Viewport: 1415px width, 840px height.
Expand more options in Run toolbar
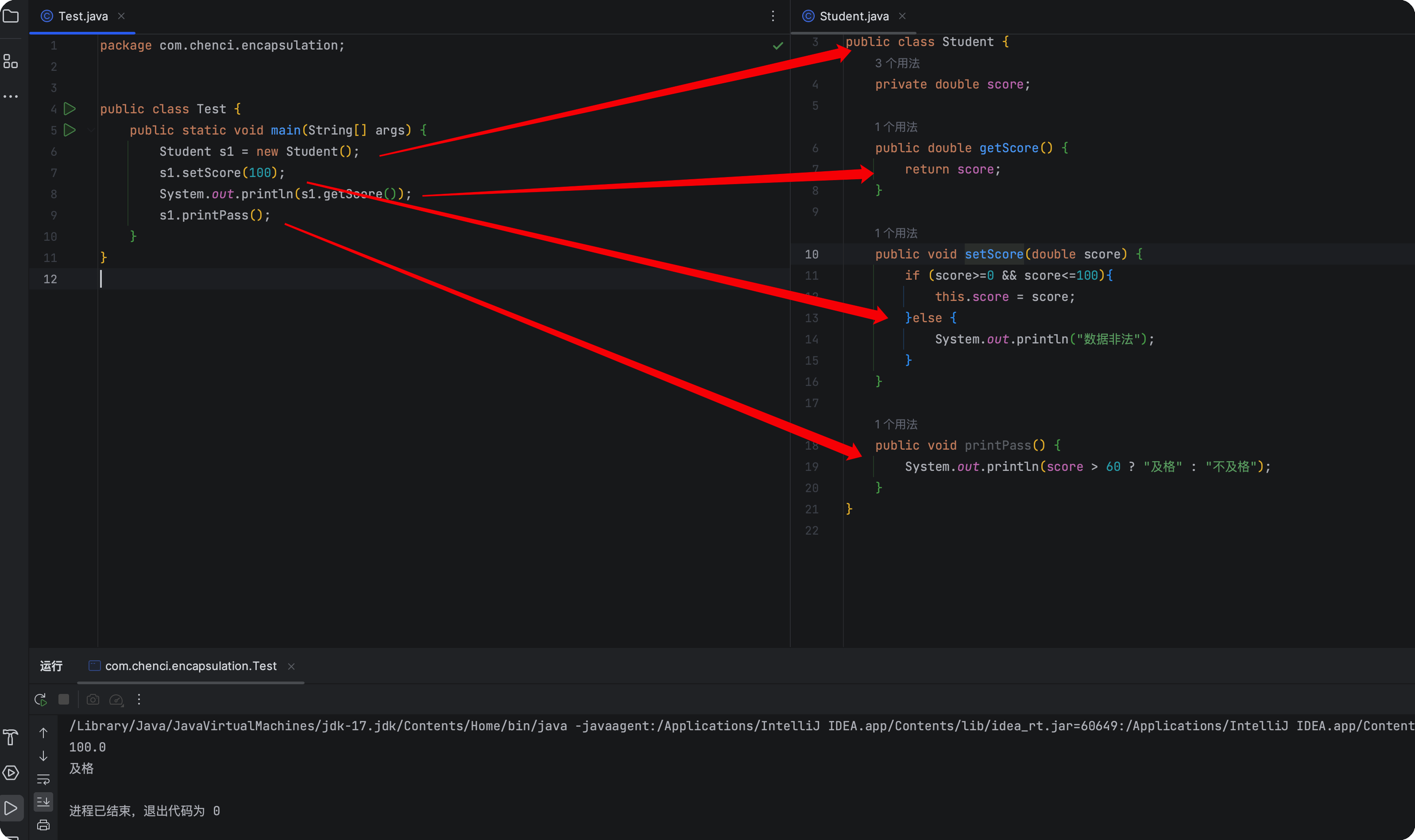(139, 700)
